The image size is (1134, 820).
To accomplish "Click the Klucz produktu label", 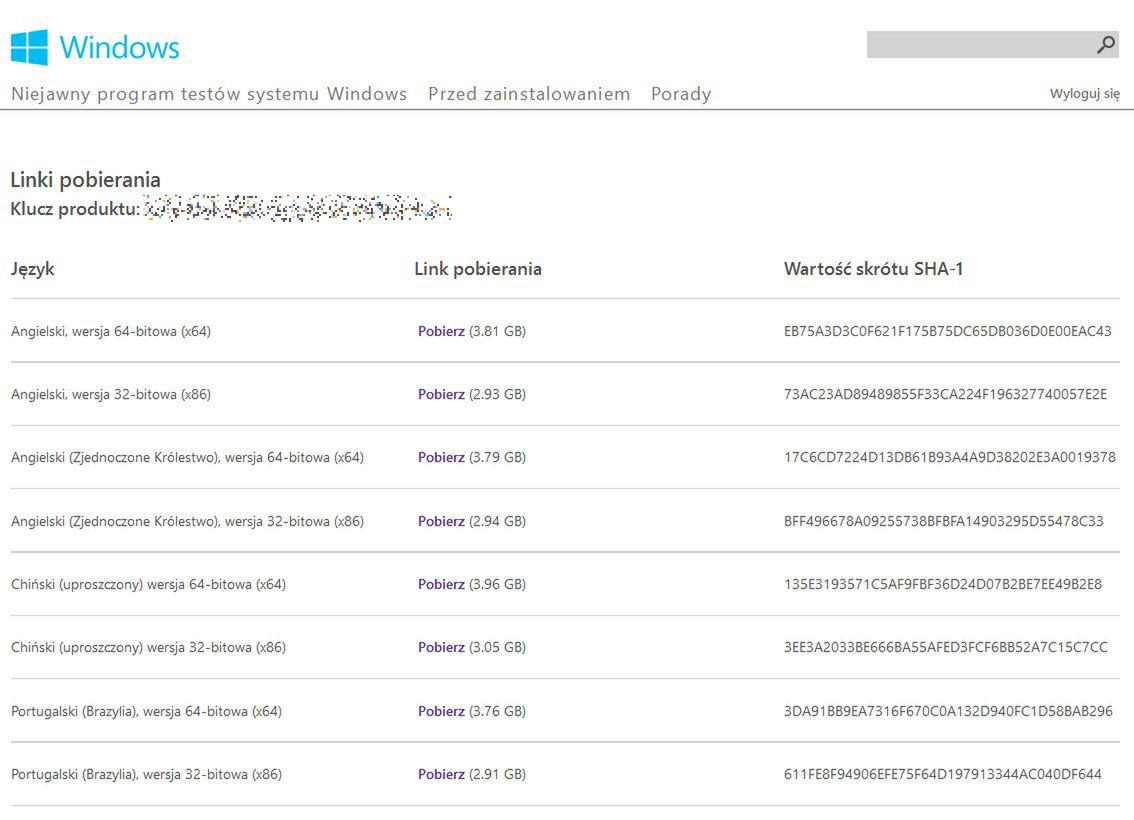I will coord(74,209).
